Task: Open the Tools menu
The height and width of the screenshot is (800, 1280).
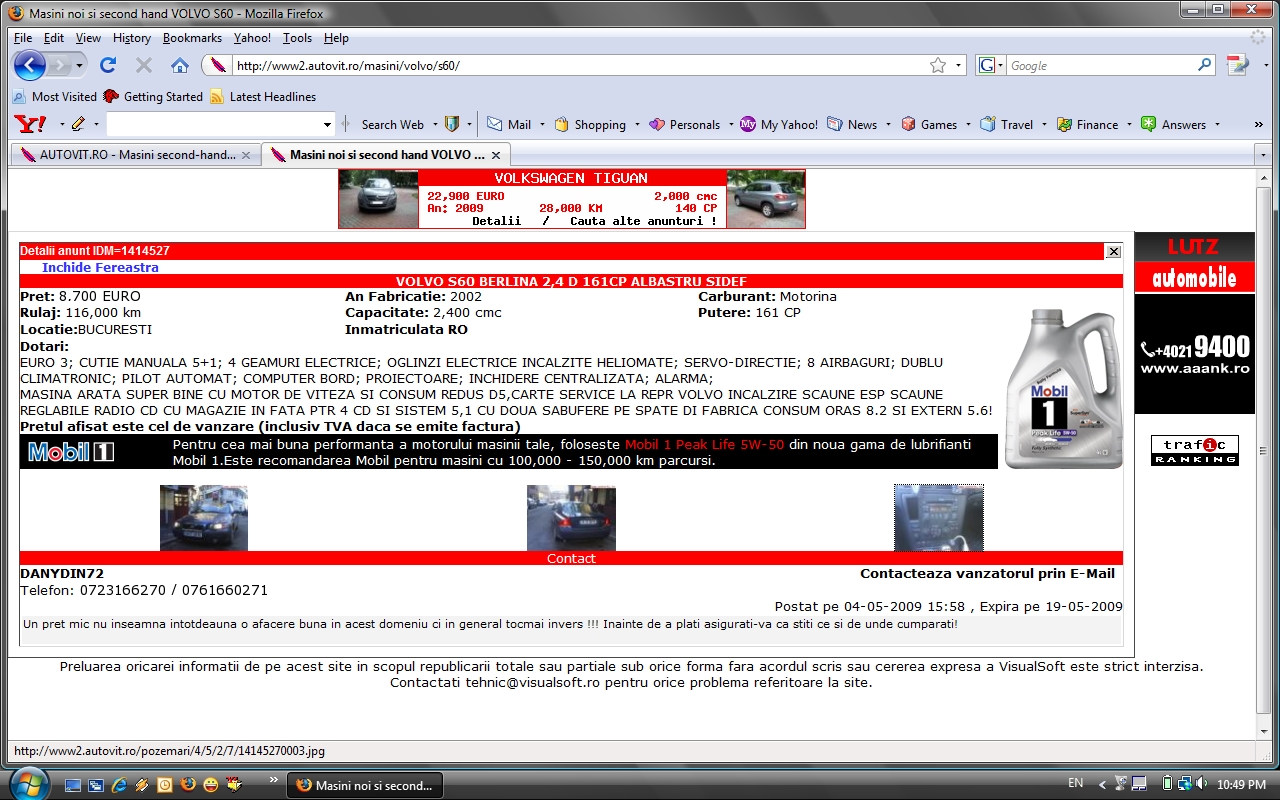Action: (297, 38)
